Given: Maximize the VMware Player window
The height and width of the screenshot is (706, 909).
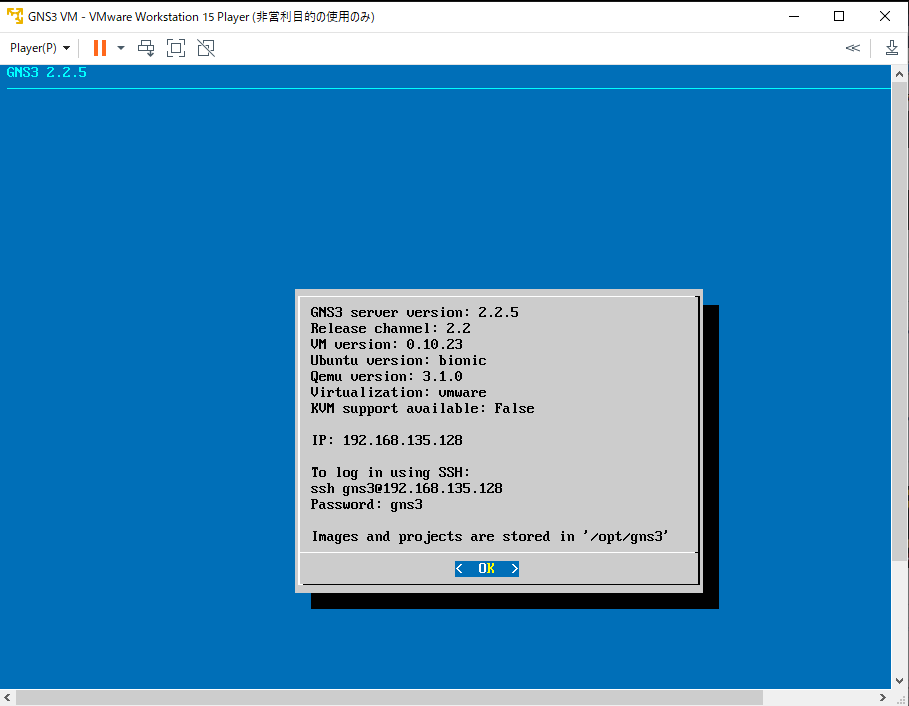Looking at the screenshot, I should click(839, 16).
